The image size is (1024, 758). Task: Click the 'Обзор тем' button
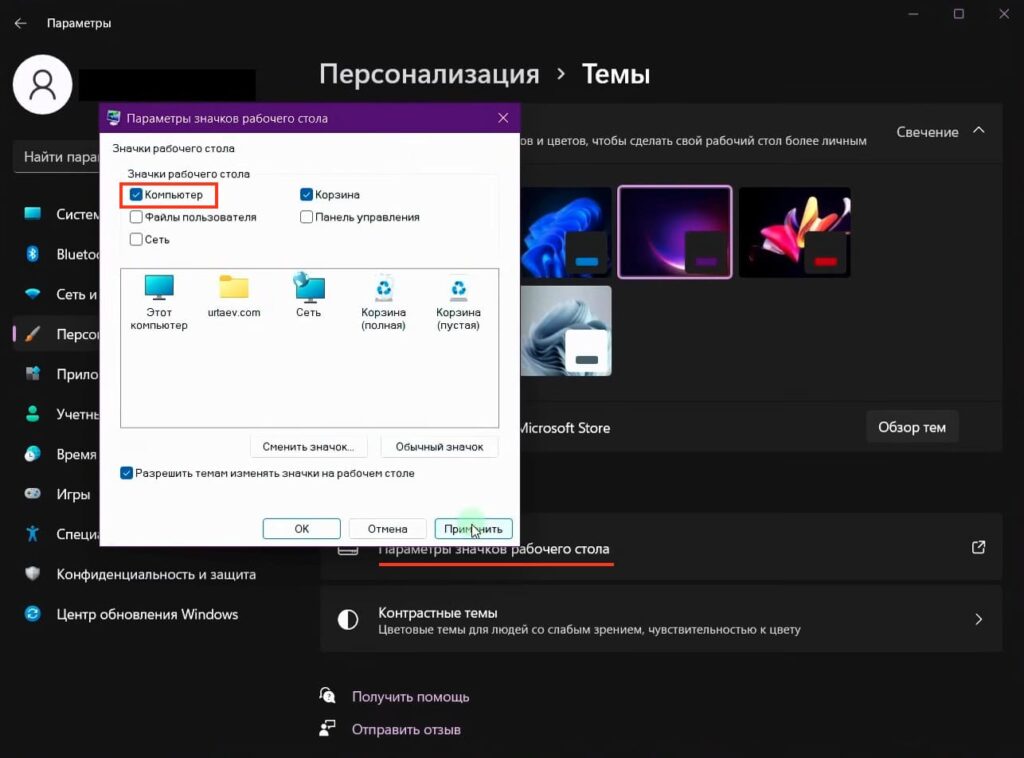pyautogui.click(x=912, y=427)
